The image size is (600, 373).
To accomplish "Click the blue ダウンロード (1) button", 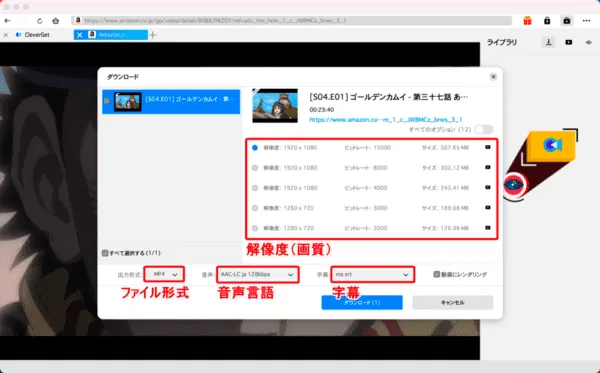I will (x=362, y=302).
